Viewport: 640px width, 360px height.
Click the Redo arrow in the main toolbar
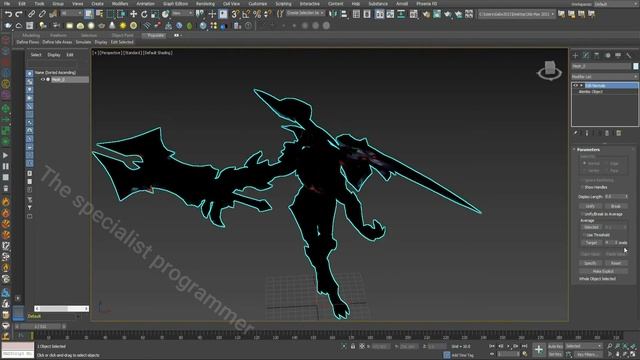[x=19, y=14]
